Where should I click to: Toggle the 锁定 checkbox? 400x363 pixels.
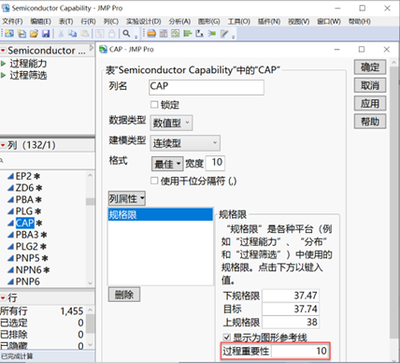point(154,105)
